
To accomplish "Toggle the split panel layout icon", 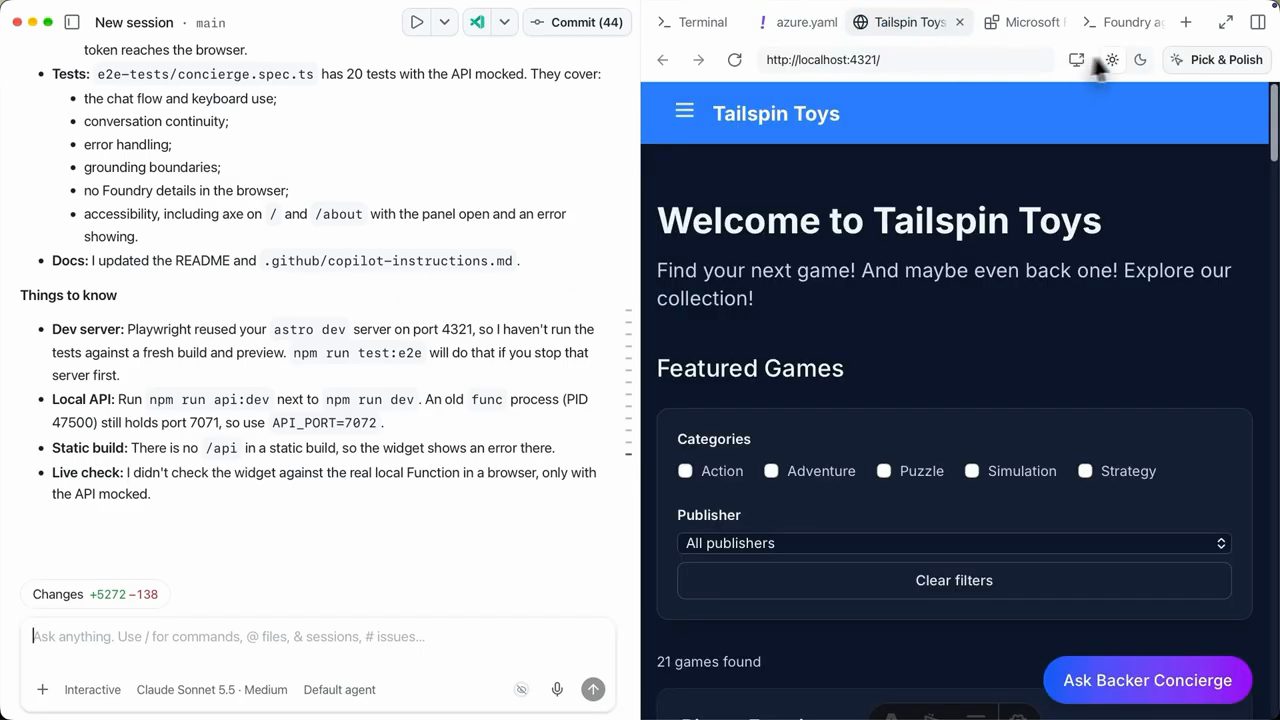I will coord(1258,22).
